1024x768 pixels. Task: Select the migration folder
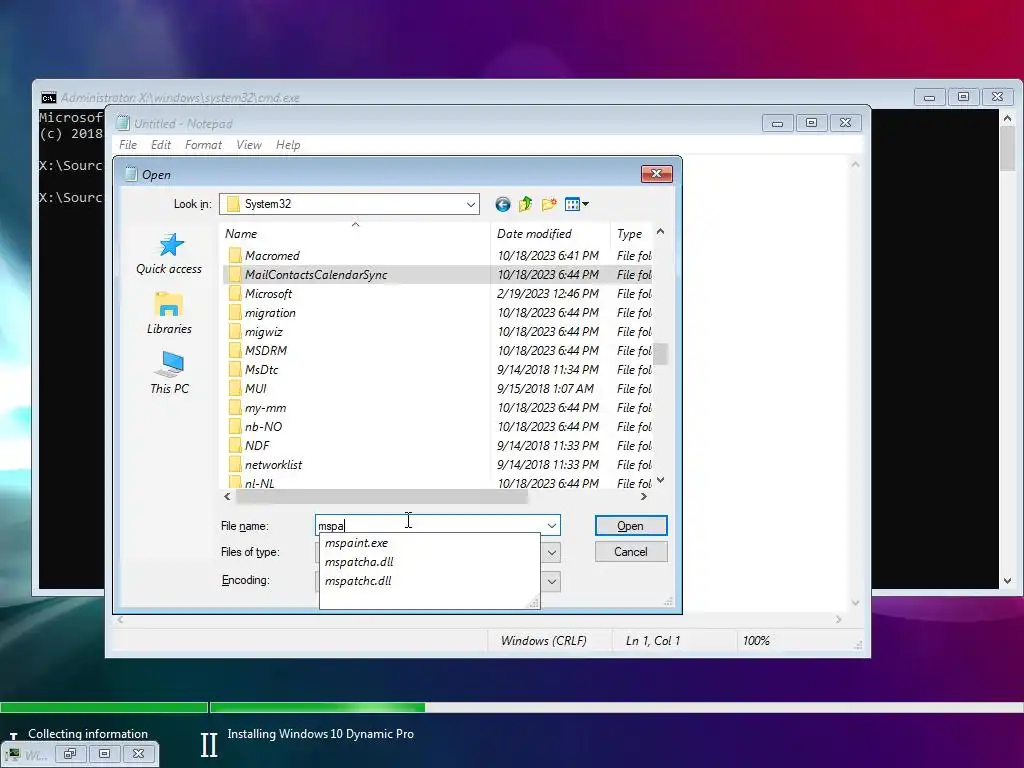pyautogui.click(x=270, y=313)
